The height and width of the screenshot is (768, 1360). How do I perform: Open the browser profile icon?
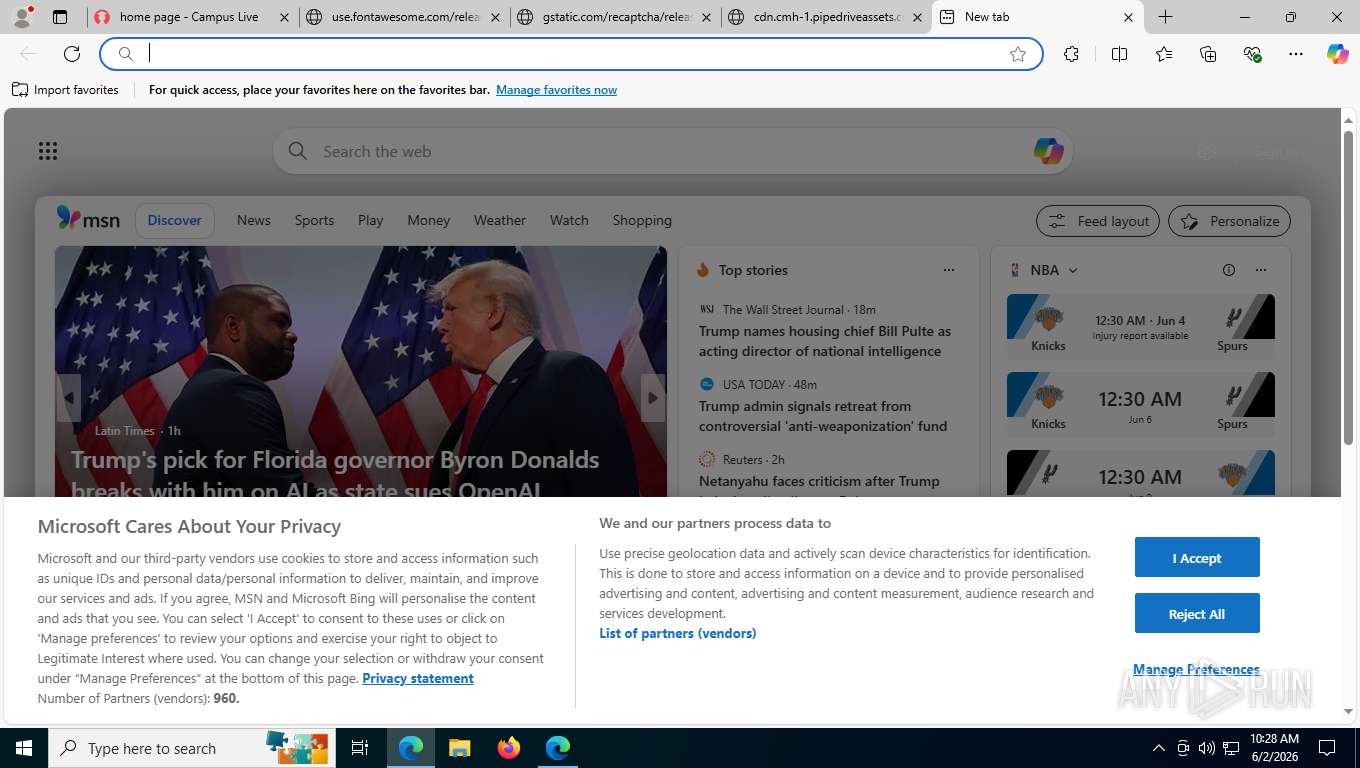tap(22, 17)
